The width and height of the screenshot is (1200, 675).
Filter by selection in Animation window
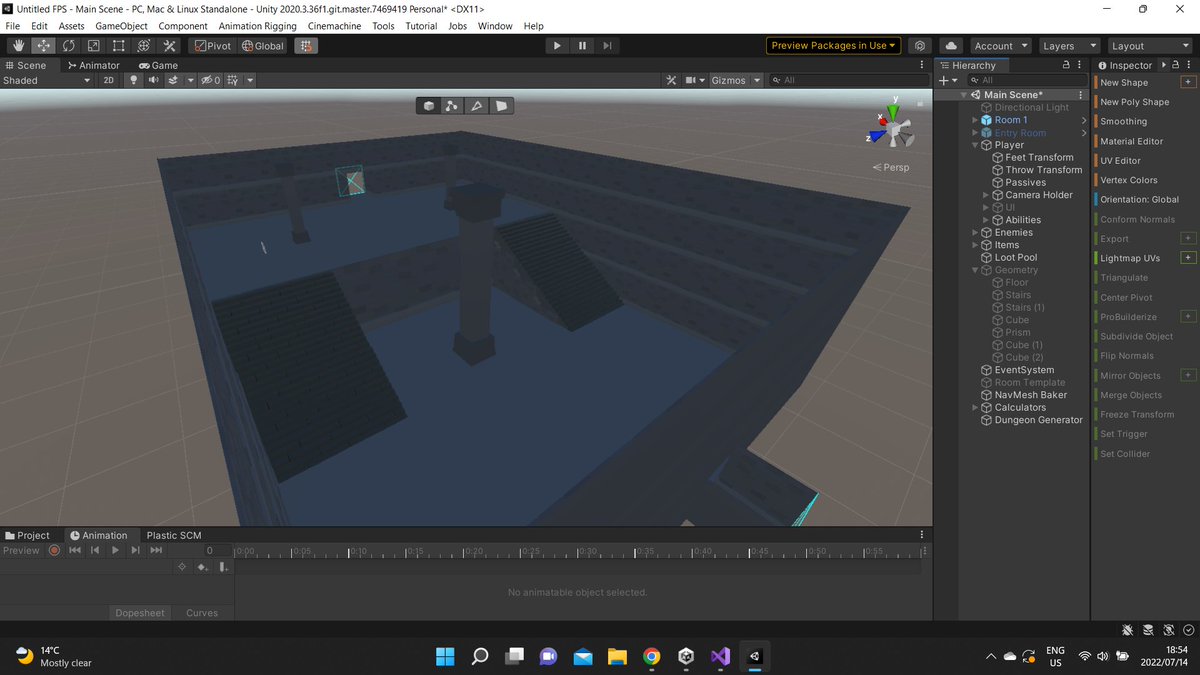(182, 567)
